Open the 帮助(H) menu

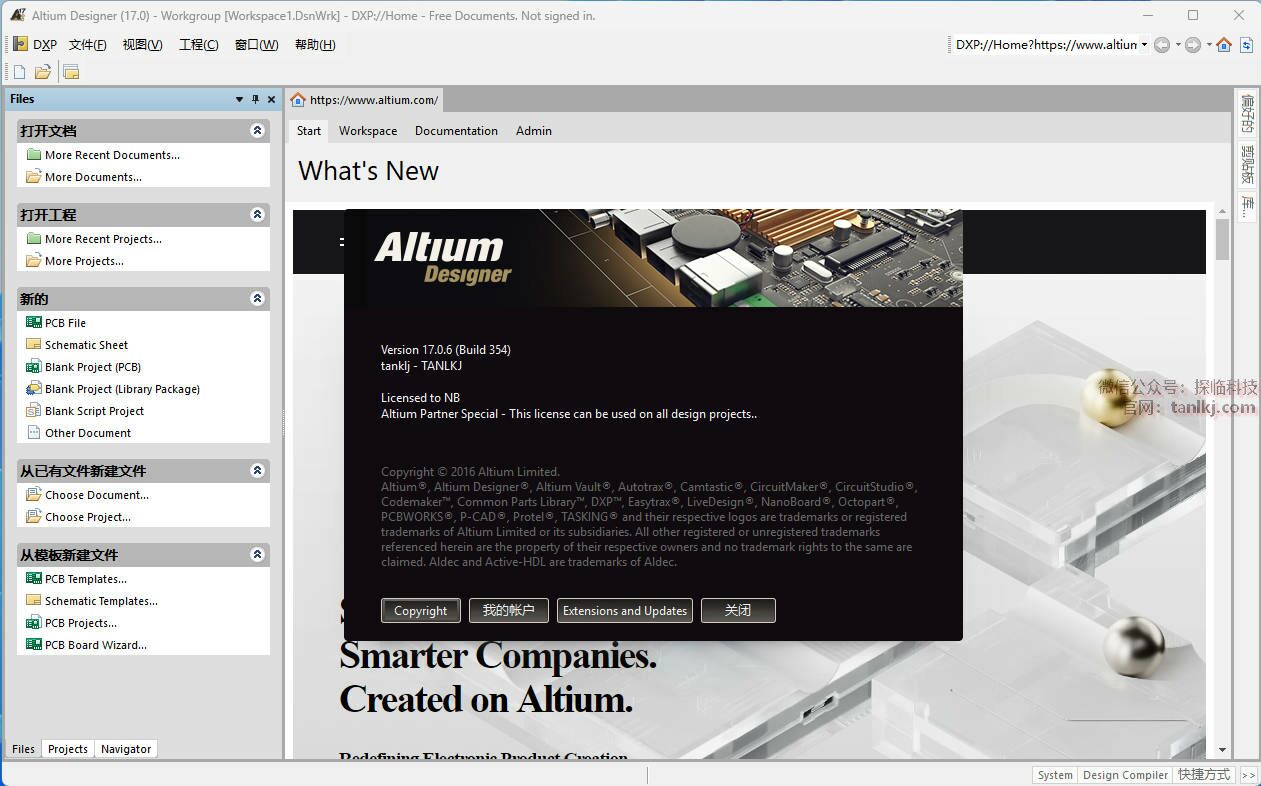click(x=315, y=45)
